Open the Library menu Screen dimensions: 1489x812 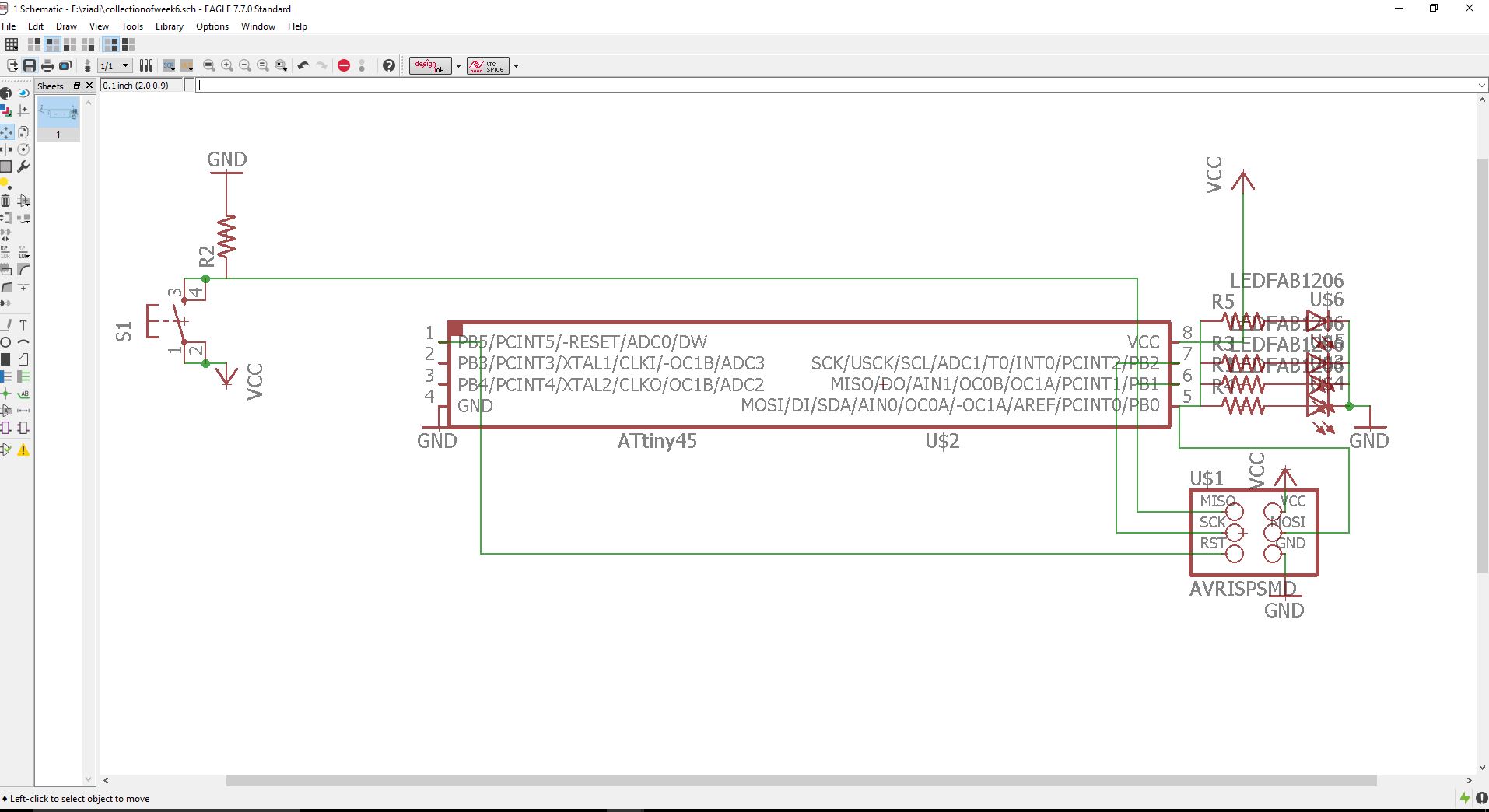click(x=169, y=26)
